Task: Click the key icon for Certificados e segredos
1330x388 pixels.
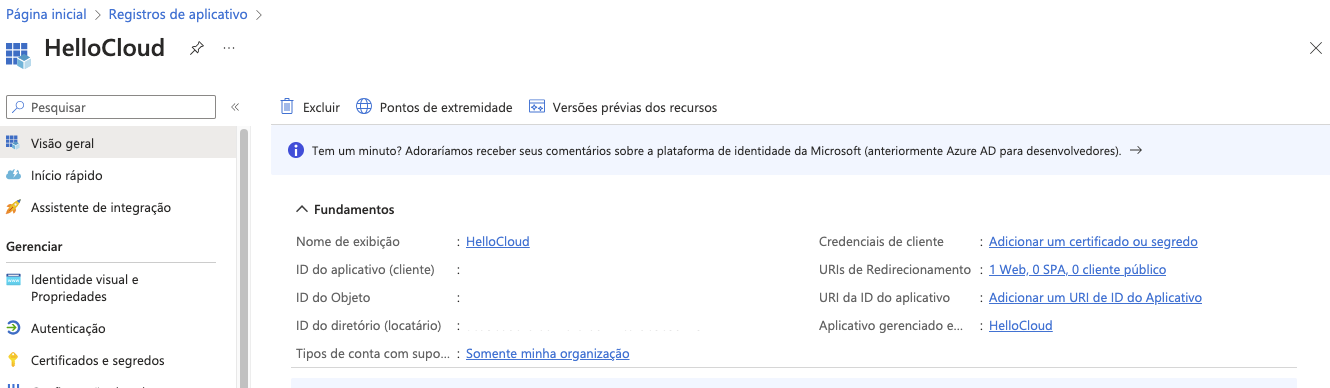Action: (13, 360)
